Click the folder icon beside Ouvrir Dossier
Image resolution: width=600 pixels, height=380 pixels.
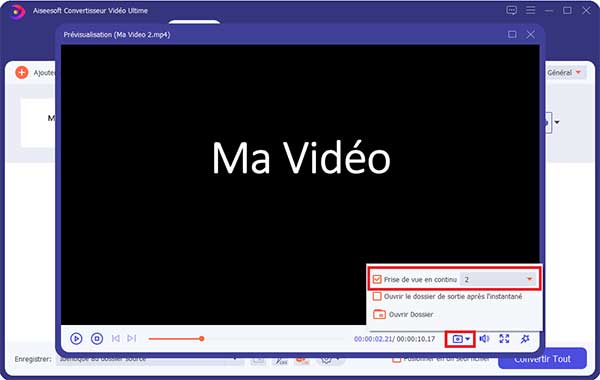pos(379,314)
